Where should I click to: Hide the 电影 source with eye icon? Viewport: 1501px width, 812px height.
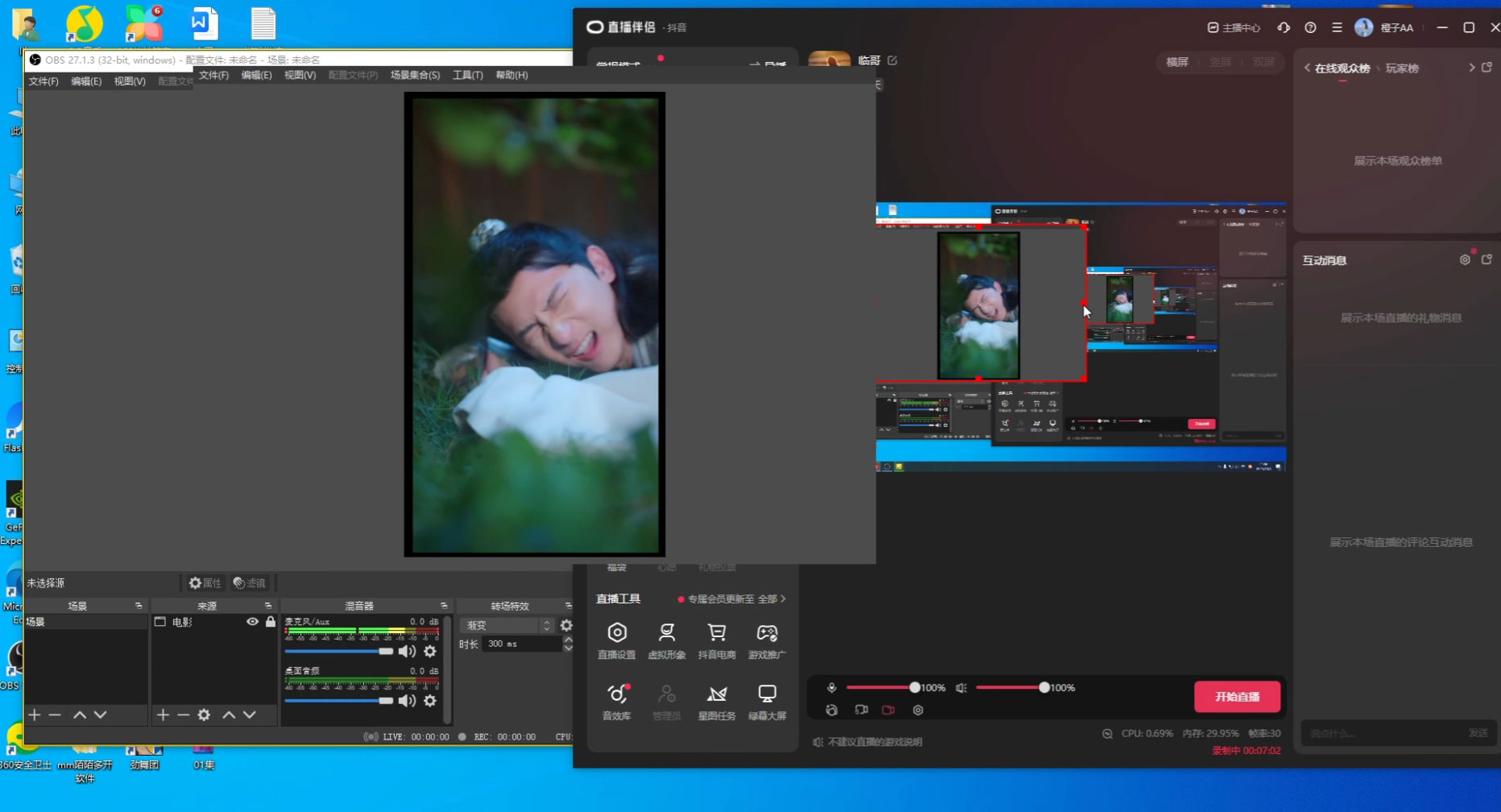(x=252, y=622)
